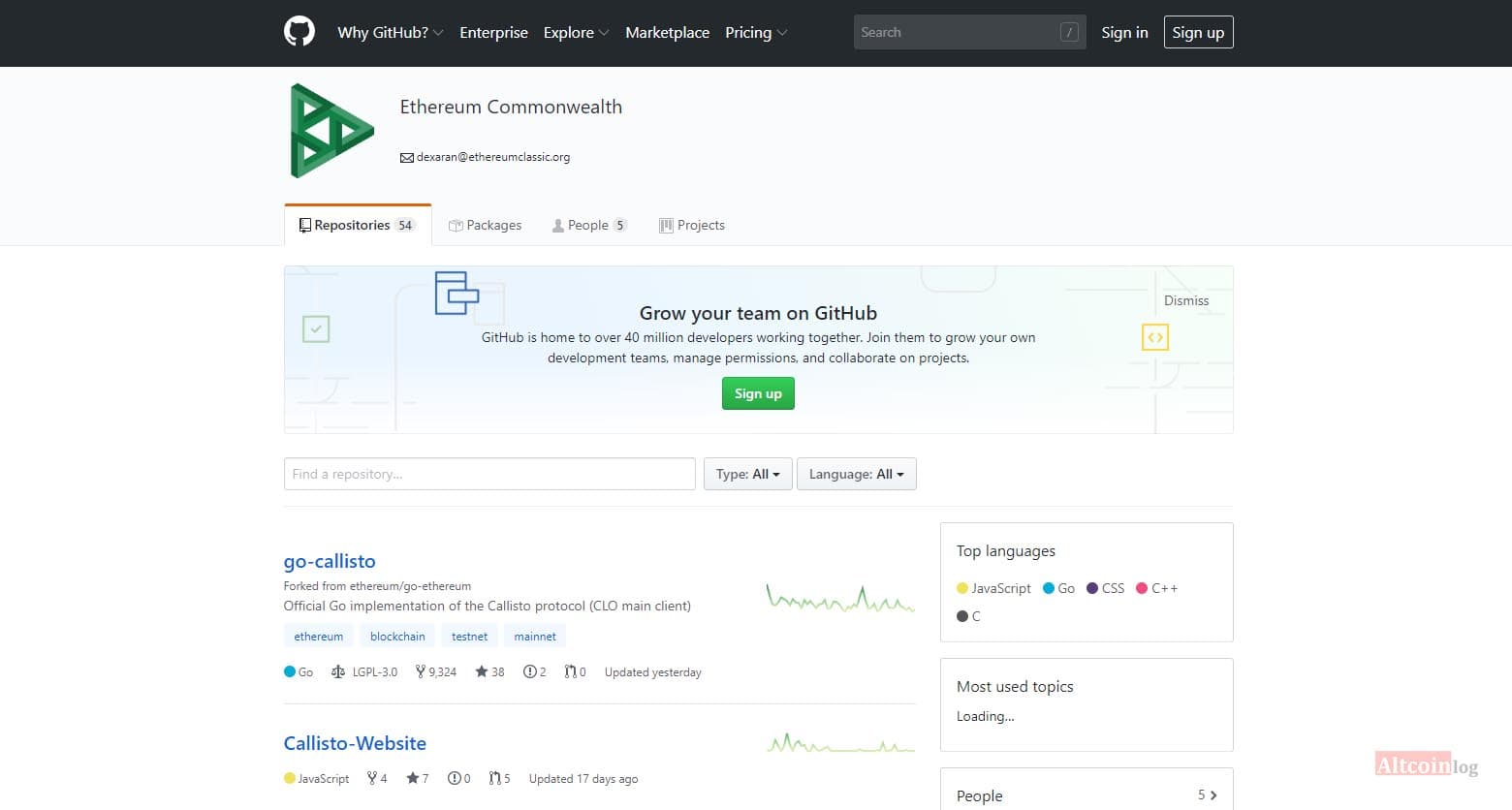The image size is (1512, 810).
Task: Open Callisto-Website pull requests count 5
Action: (x=500, y=778)
